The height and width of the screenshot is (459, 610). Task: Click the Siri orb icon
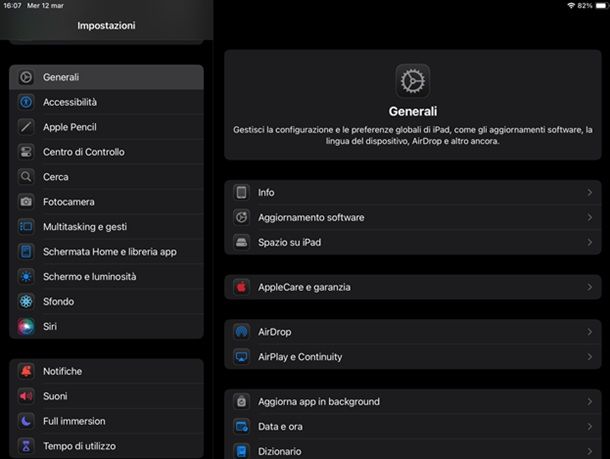coord(26,326)
